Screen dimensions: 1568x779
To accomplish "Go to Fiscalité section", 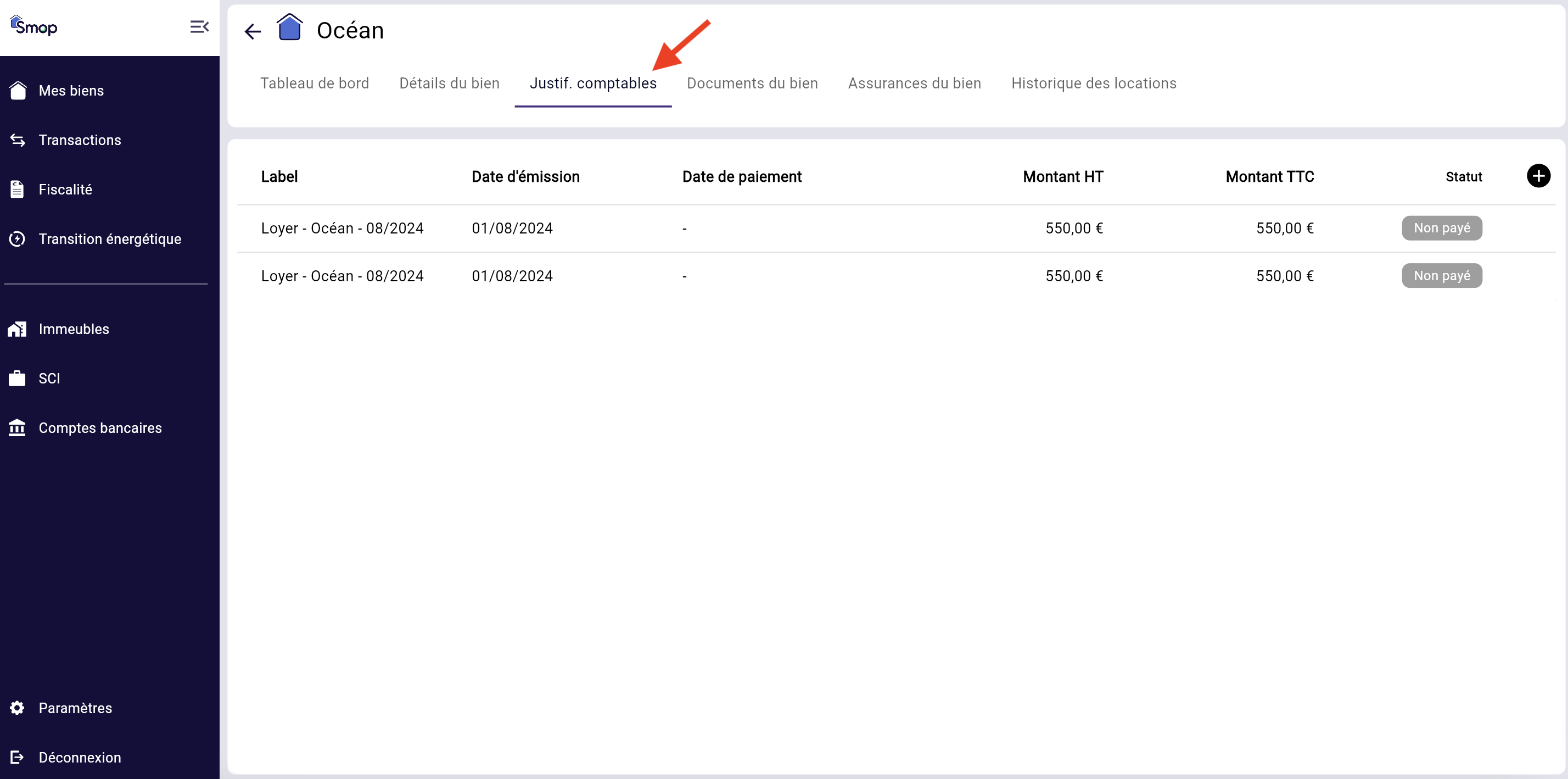I will pyautogui.click(x=65, y=190).
